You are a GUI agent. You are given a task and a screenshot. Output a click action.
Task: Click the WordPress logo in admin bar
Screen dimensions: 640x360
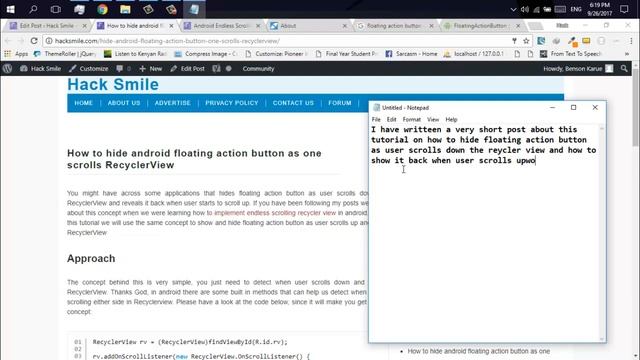(7, 69)
